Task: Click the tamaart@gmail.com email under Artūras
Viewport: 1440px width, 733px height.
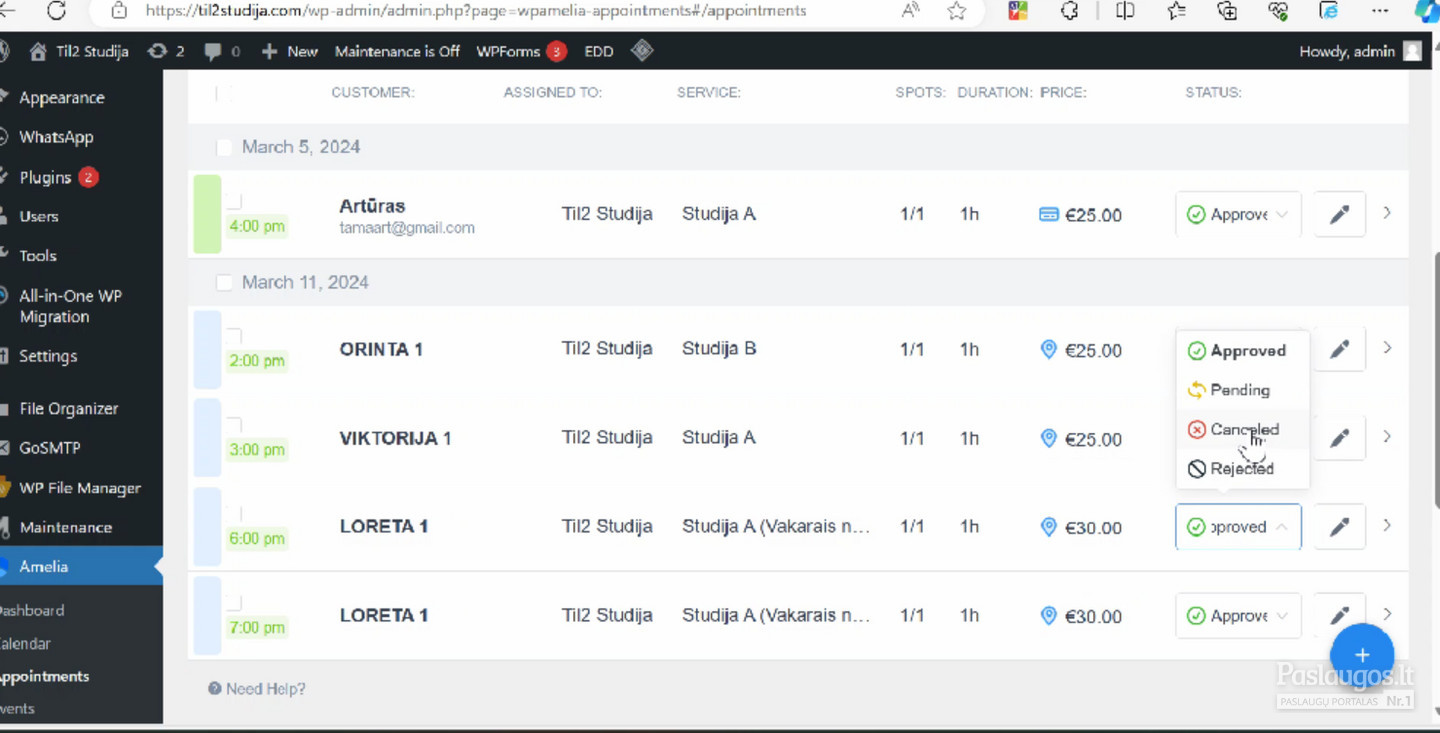Action: [407, 228]
